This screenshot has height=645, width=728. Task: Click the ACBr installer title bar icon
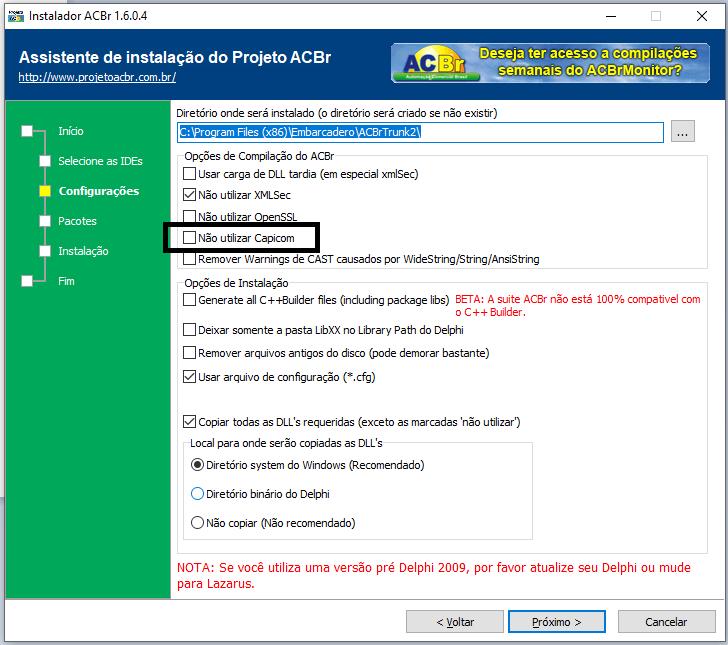coord(16,16)
